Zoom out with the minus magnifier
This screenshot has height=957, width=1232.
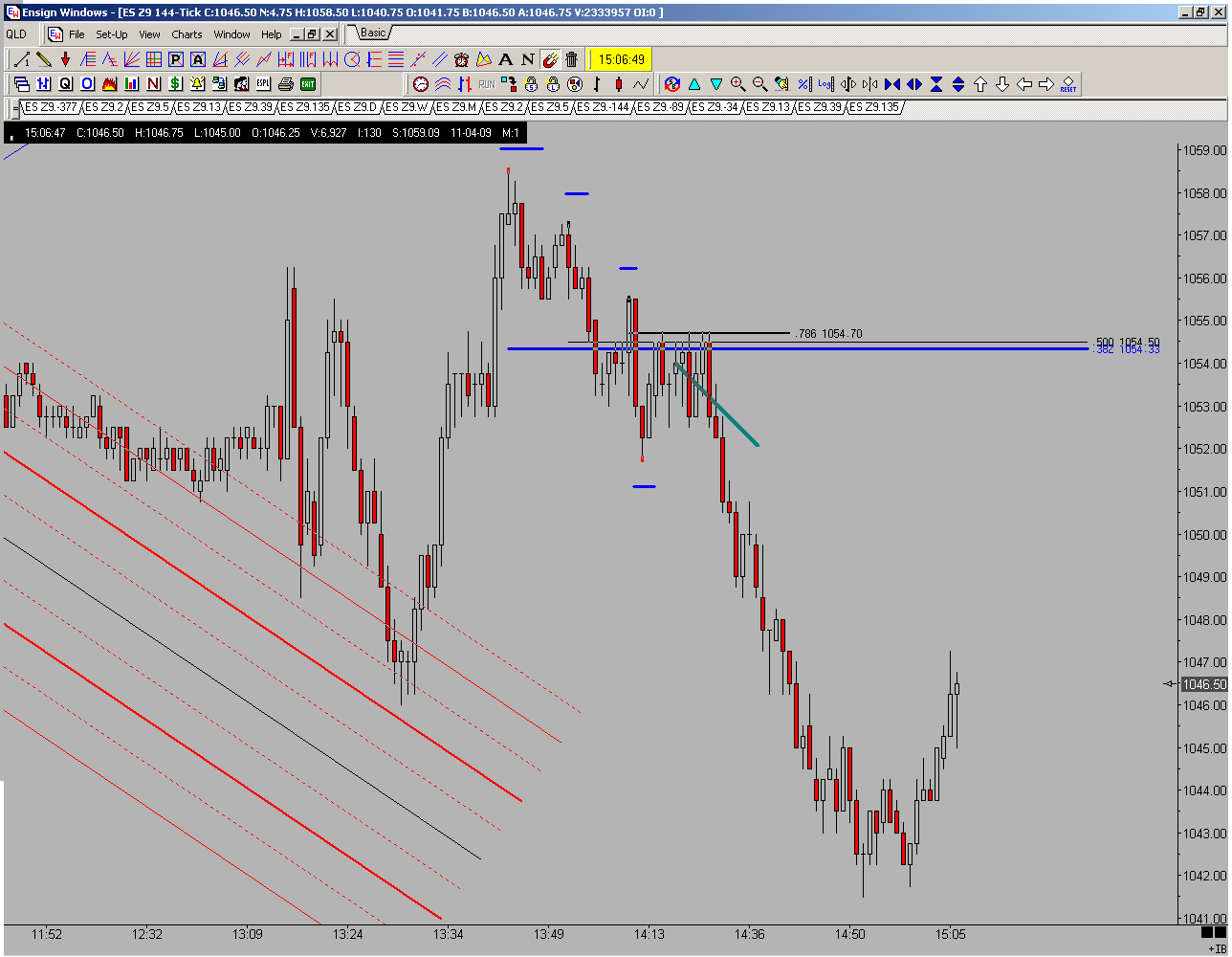click(760, 84)
